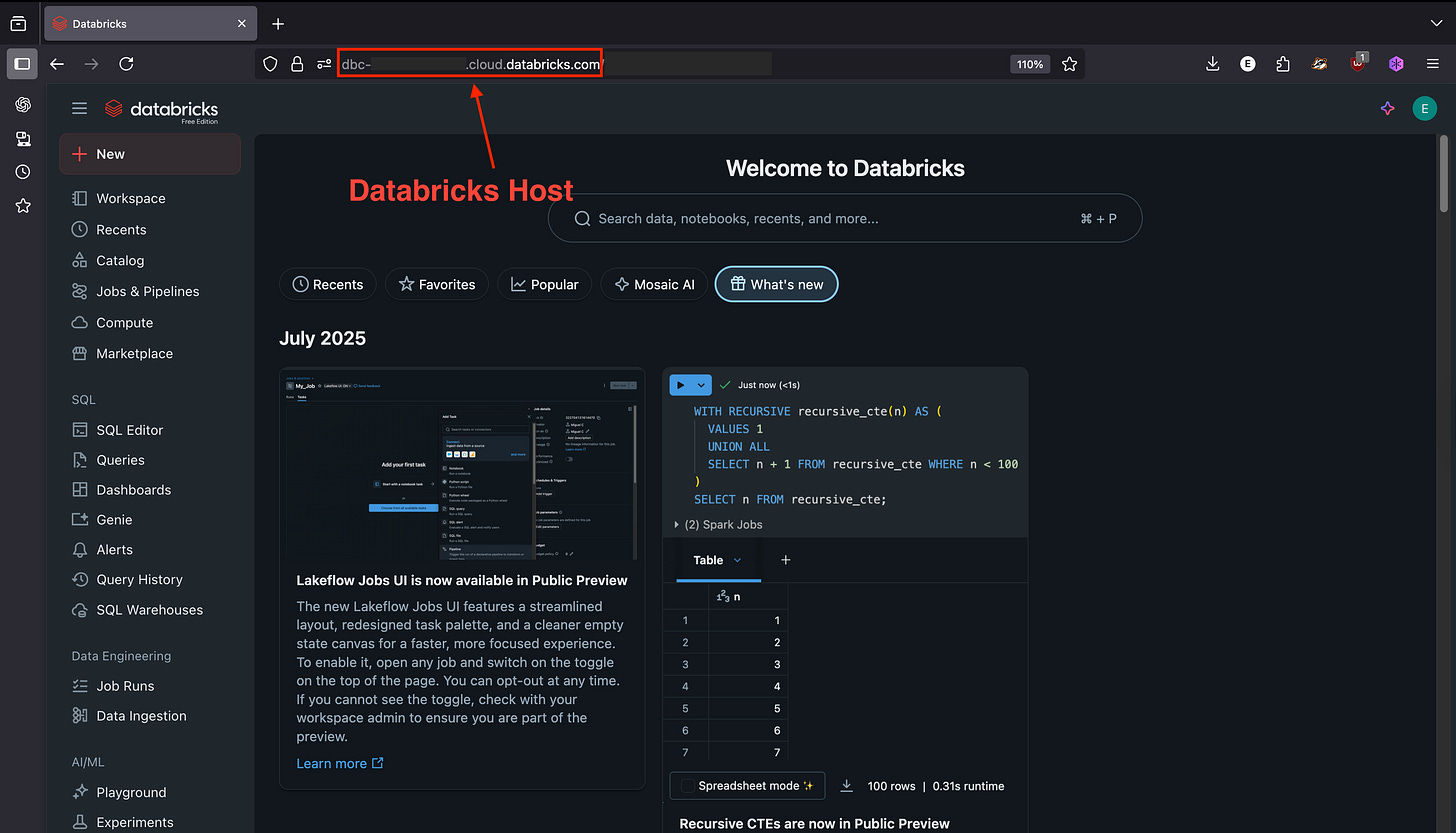
Task: Open the list all tabs chevron
Action: (x=1436, y=23)
